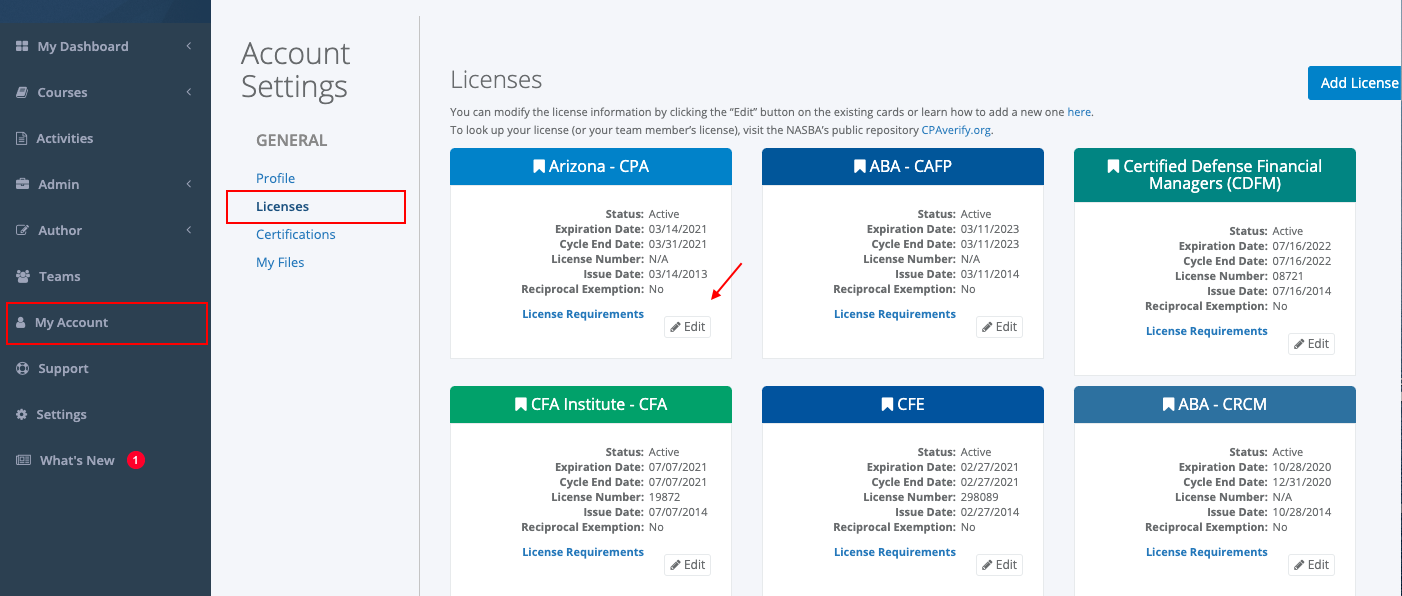Click the Add License button
Image resolution: width=1402 pixels, height=596 pixels.
(x=1355, y=83)
